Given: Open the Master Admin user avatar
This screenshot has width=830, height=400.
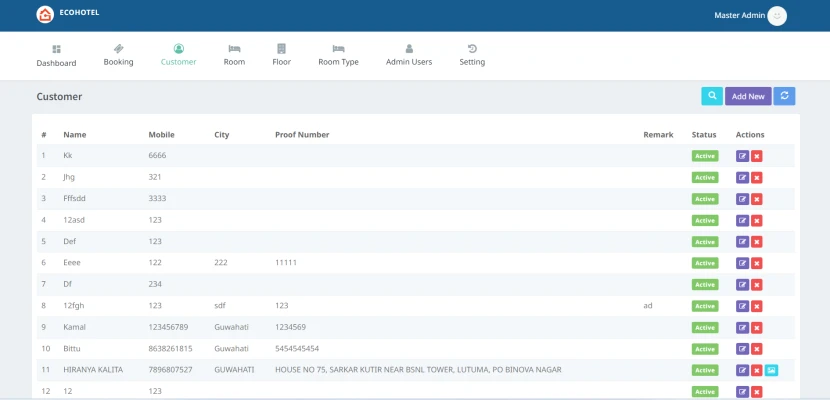Looking at the screenshot, I should pyautogui.click(x=778, y=15).
